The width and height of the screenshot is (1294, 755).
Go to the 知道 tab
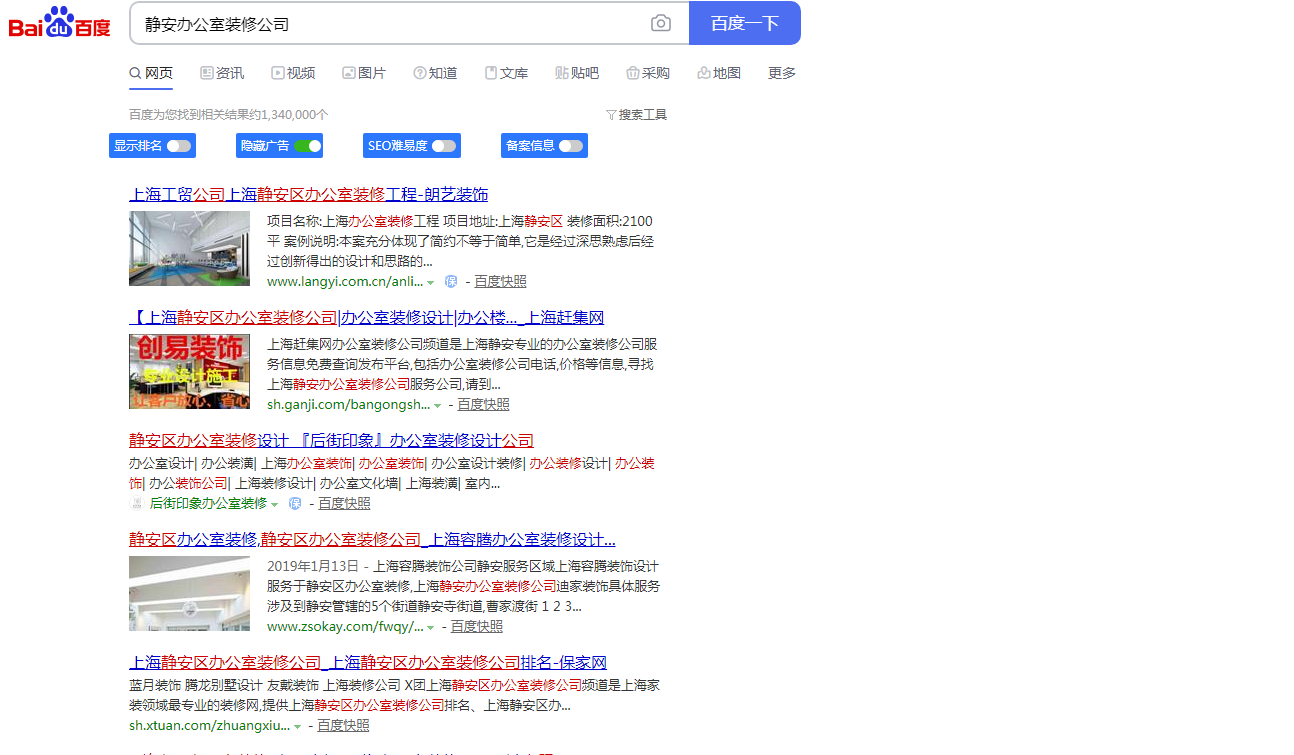point(435,73)
